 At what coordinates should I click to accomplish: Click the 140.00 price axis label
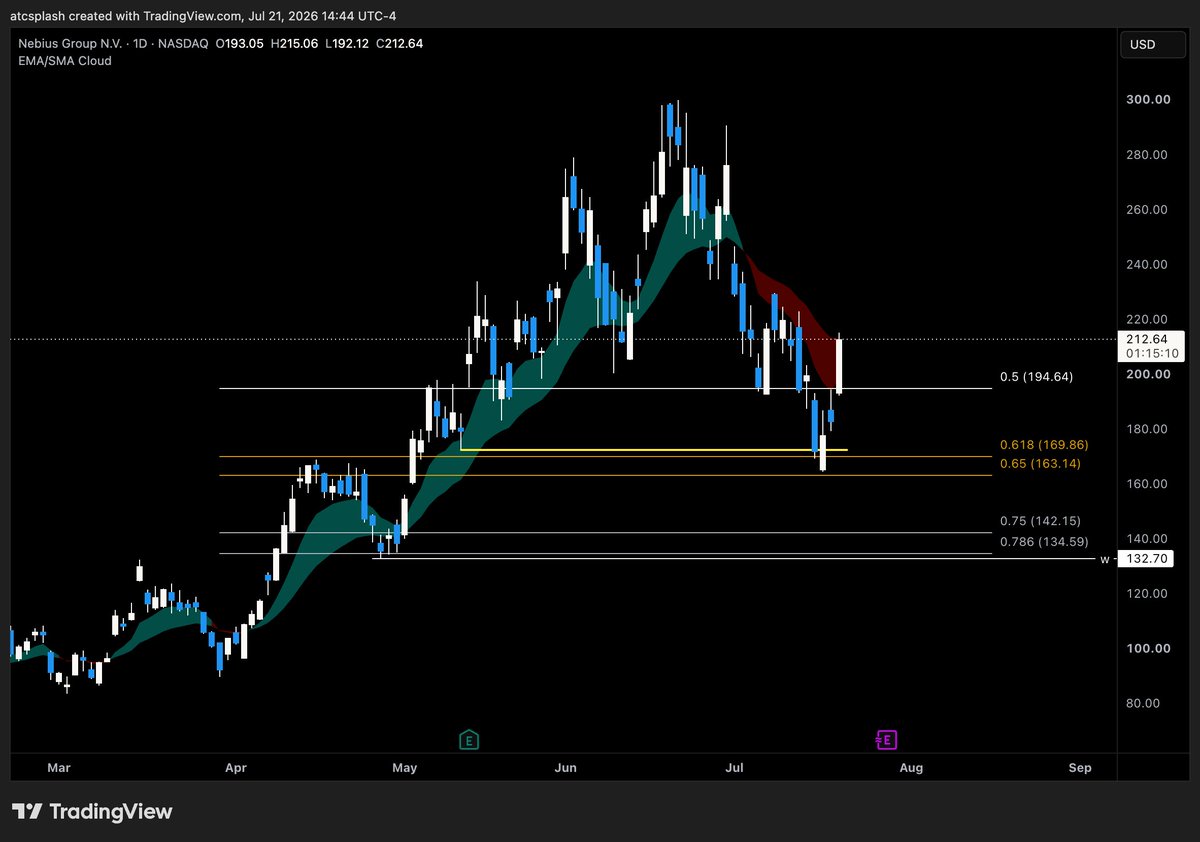click(1148, 538)
